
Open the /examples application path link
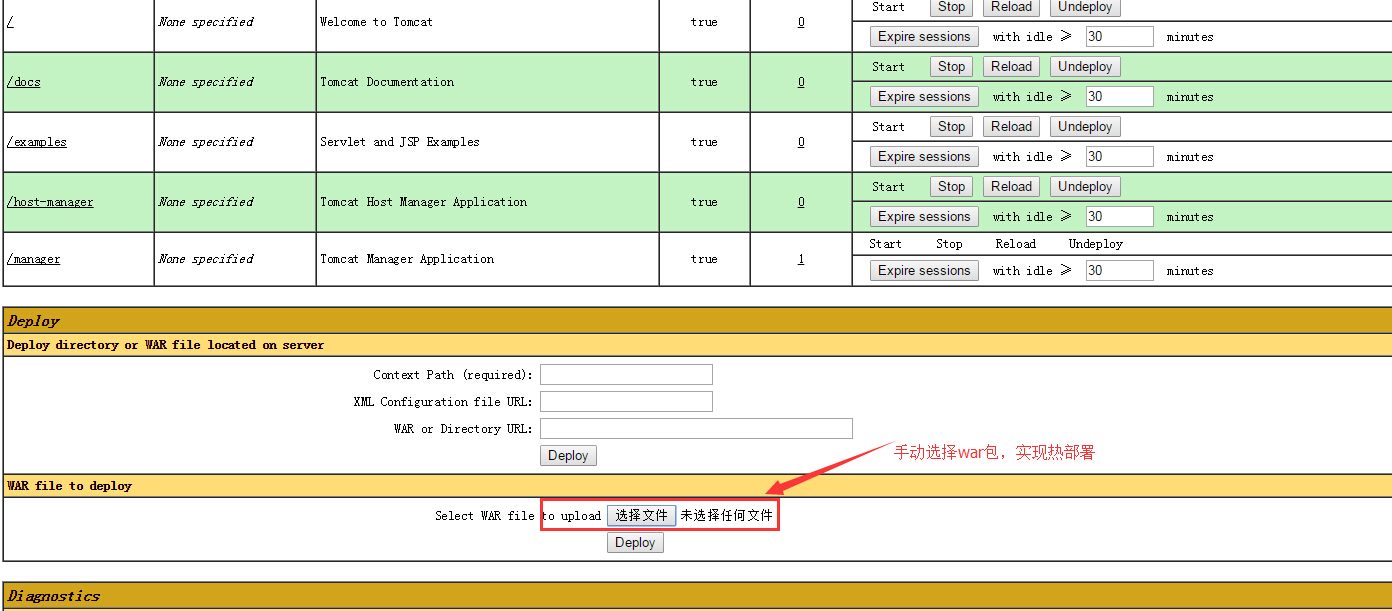pyautogui.click(x=37, y=142)
